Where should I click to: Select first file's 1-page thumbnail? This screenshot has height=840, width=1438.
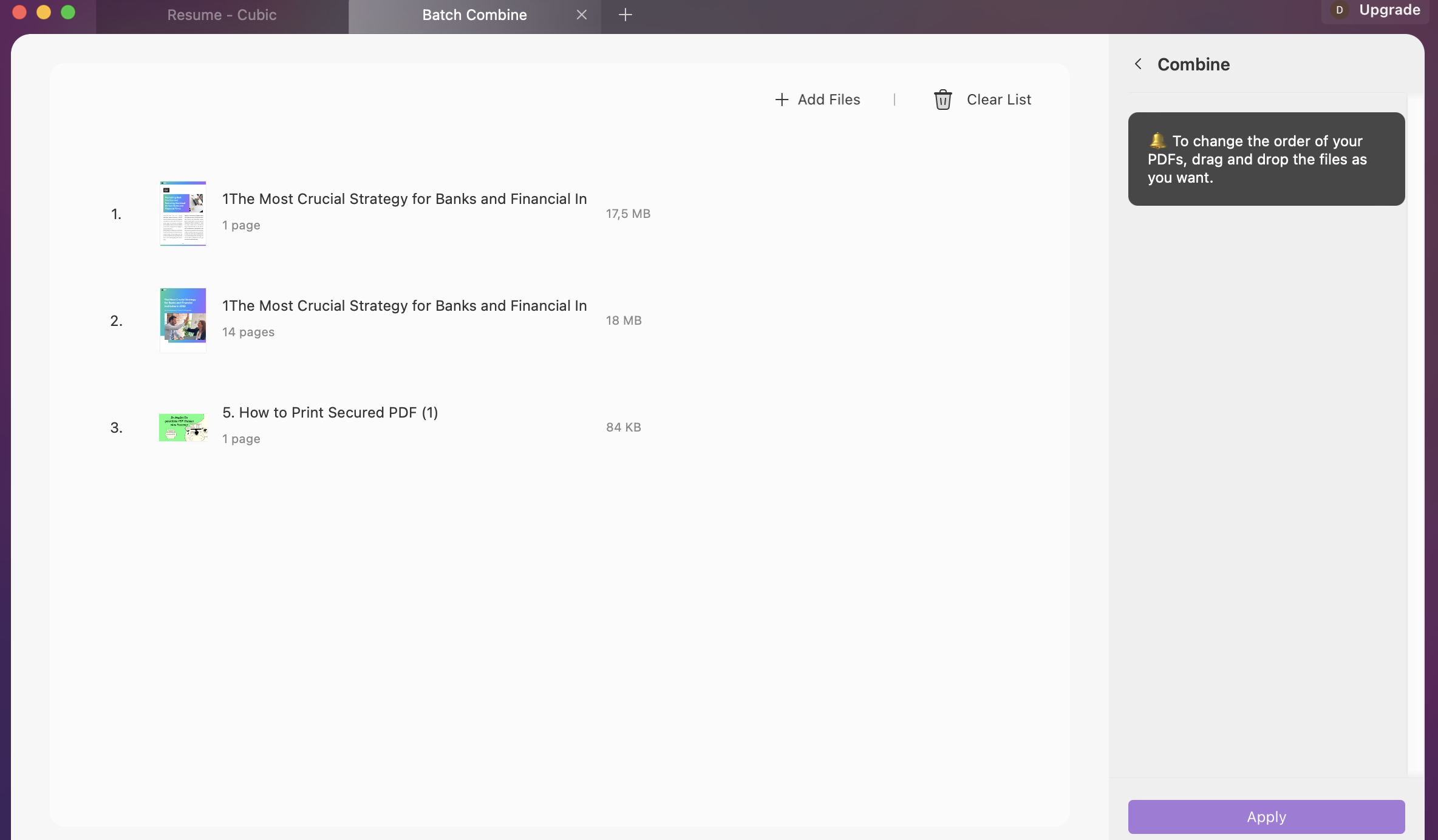(183, 214)
